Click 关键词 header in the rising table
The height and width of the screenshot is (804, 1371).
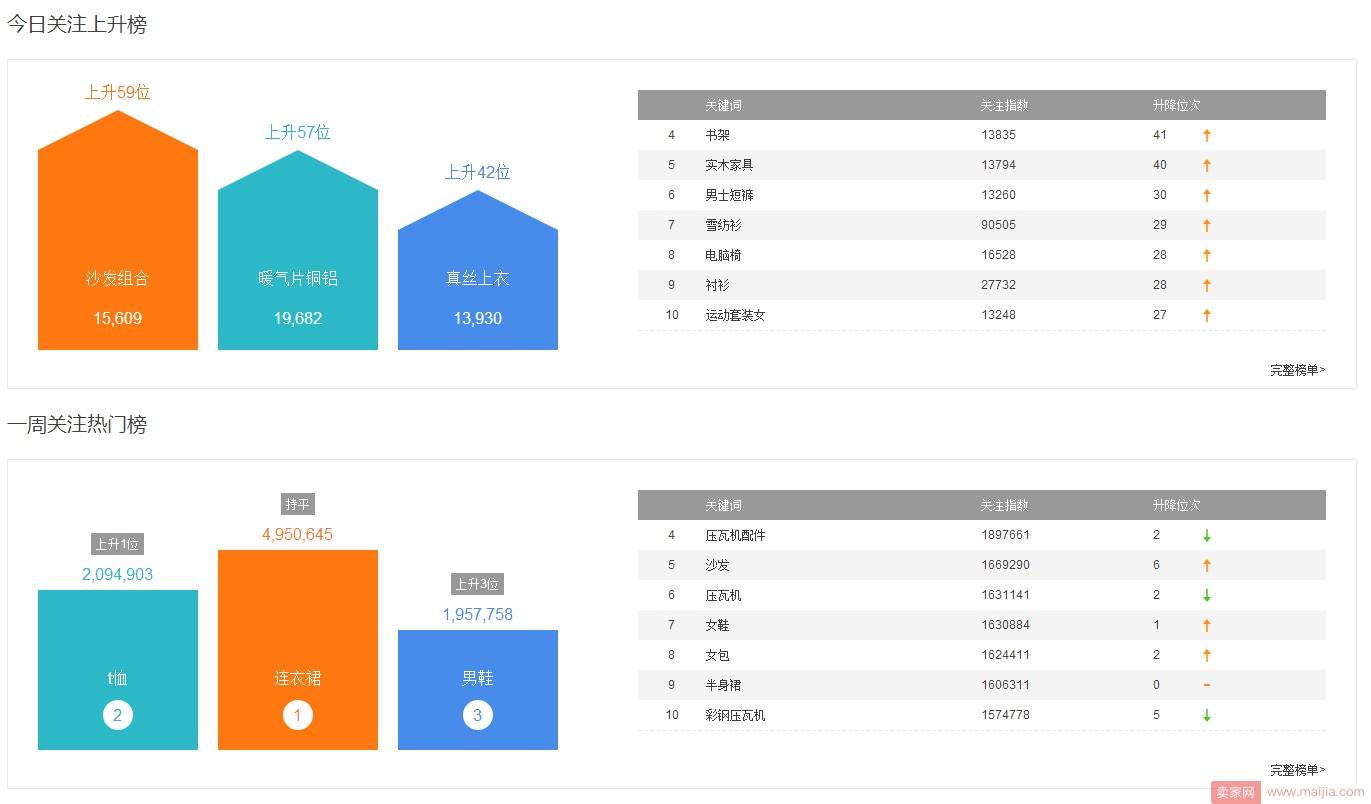point(723,105)
